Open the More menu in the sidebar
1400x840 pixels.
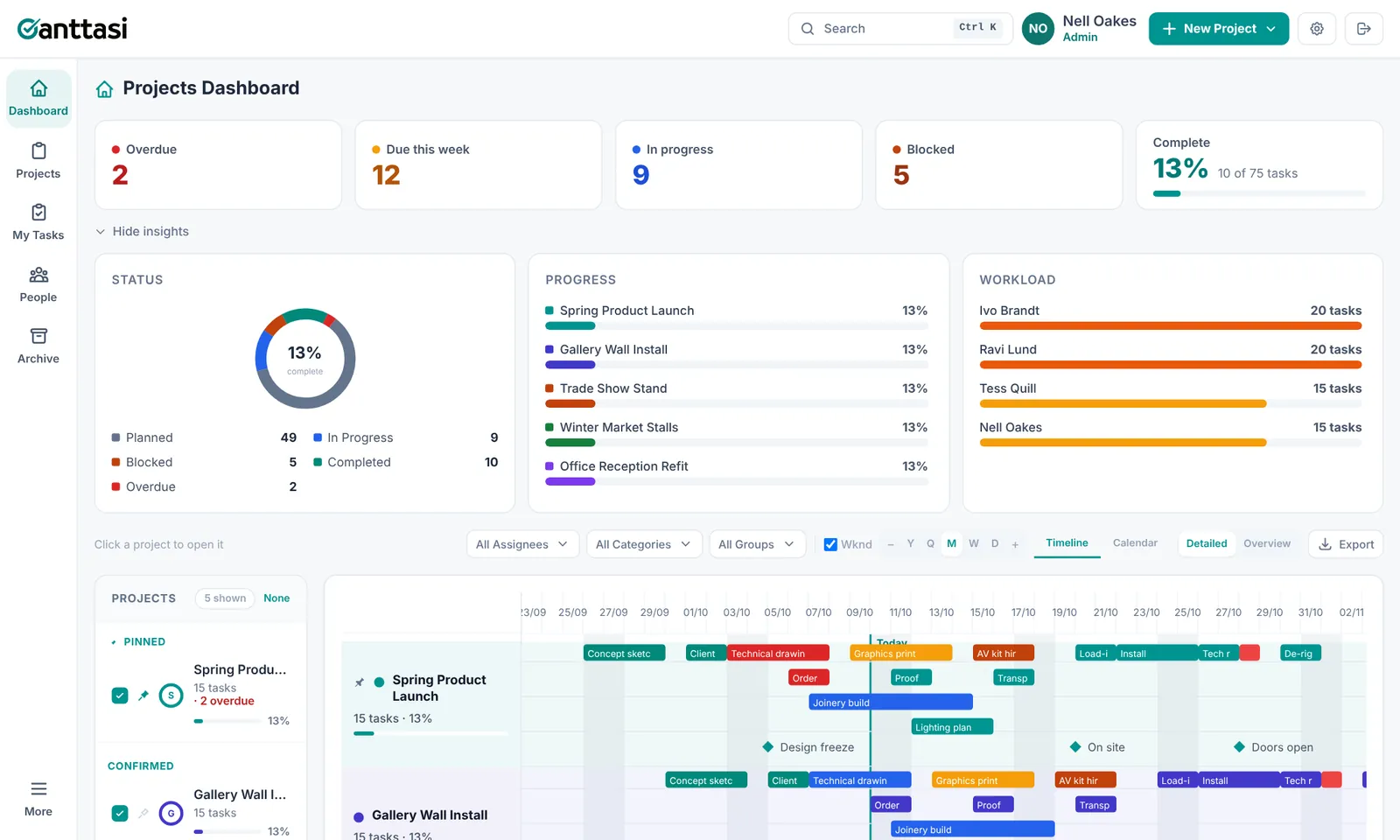pos(38,799)
